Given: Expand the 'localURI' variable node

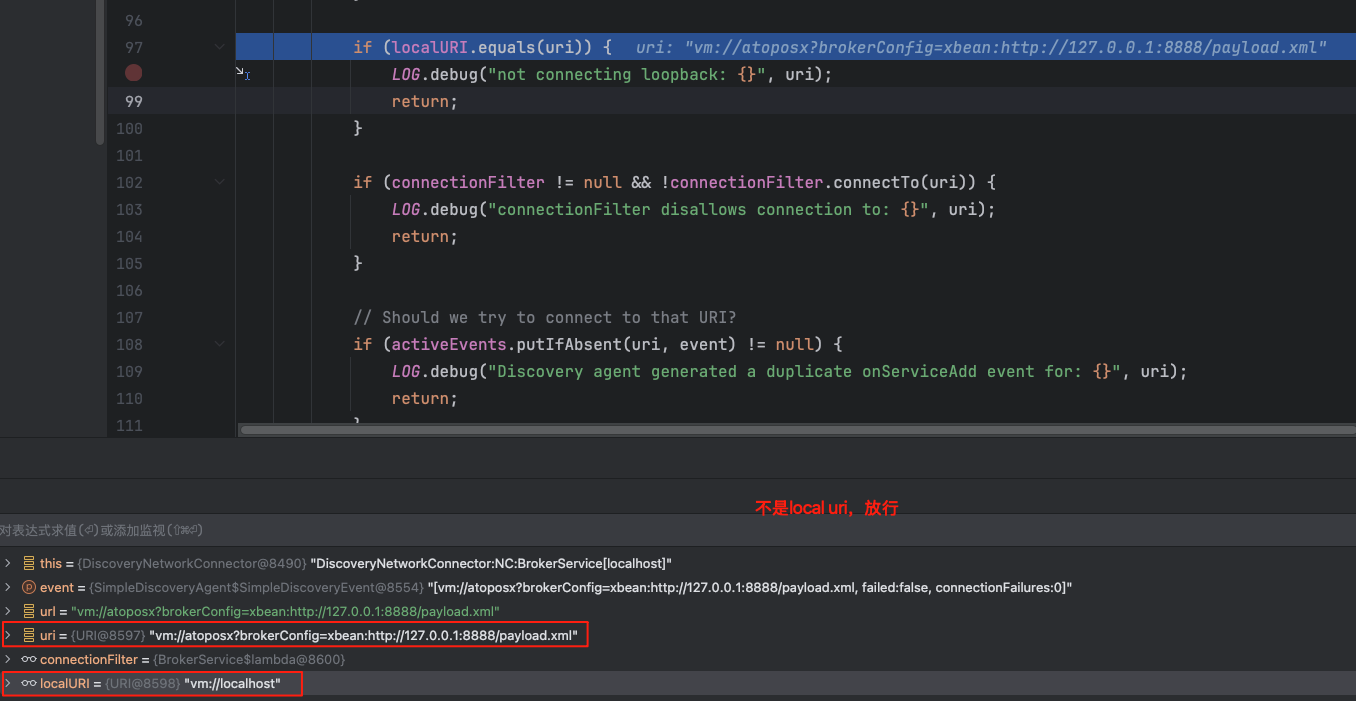Looking at the screenshot, I should pos(9,684).
